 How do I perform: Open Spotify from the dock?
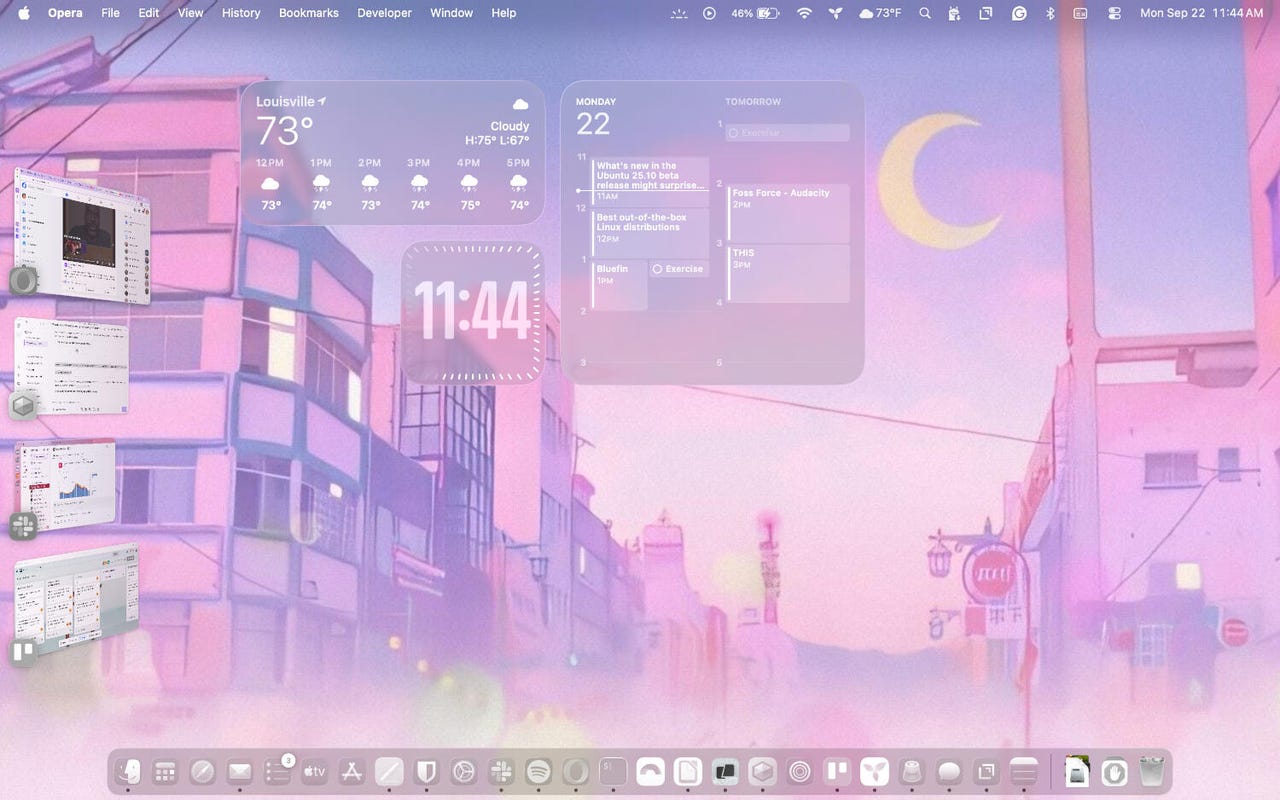[538, 771]
